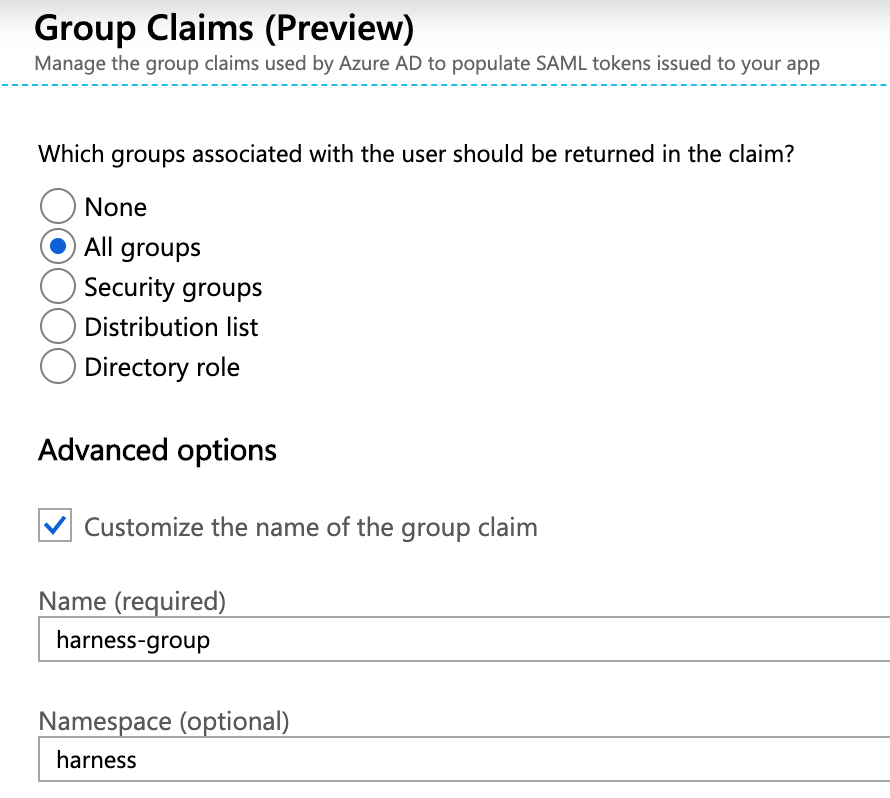Click 'Customize the name of the group claim' label
Screen dimensions: 890x798
pos(311,527)
